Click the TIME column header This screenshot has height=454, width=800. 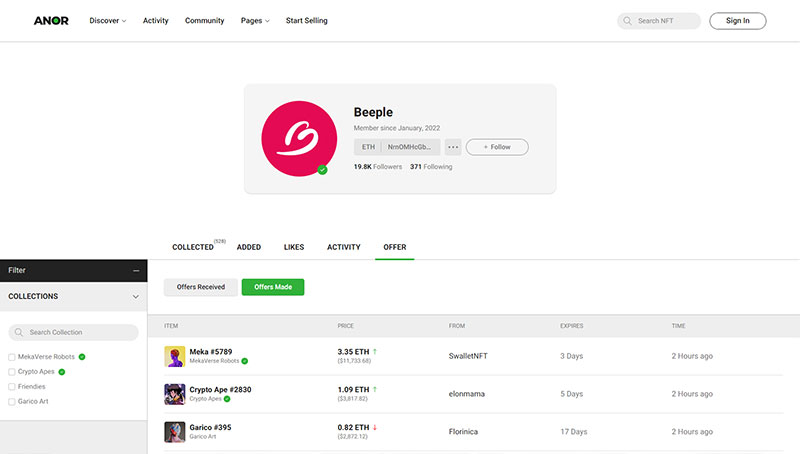(x=679, y=326)
